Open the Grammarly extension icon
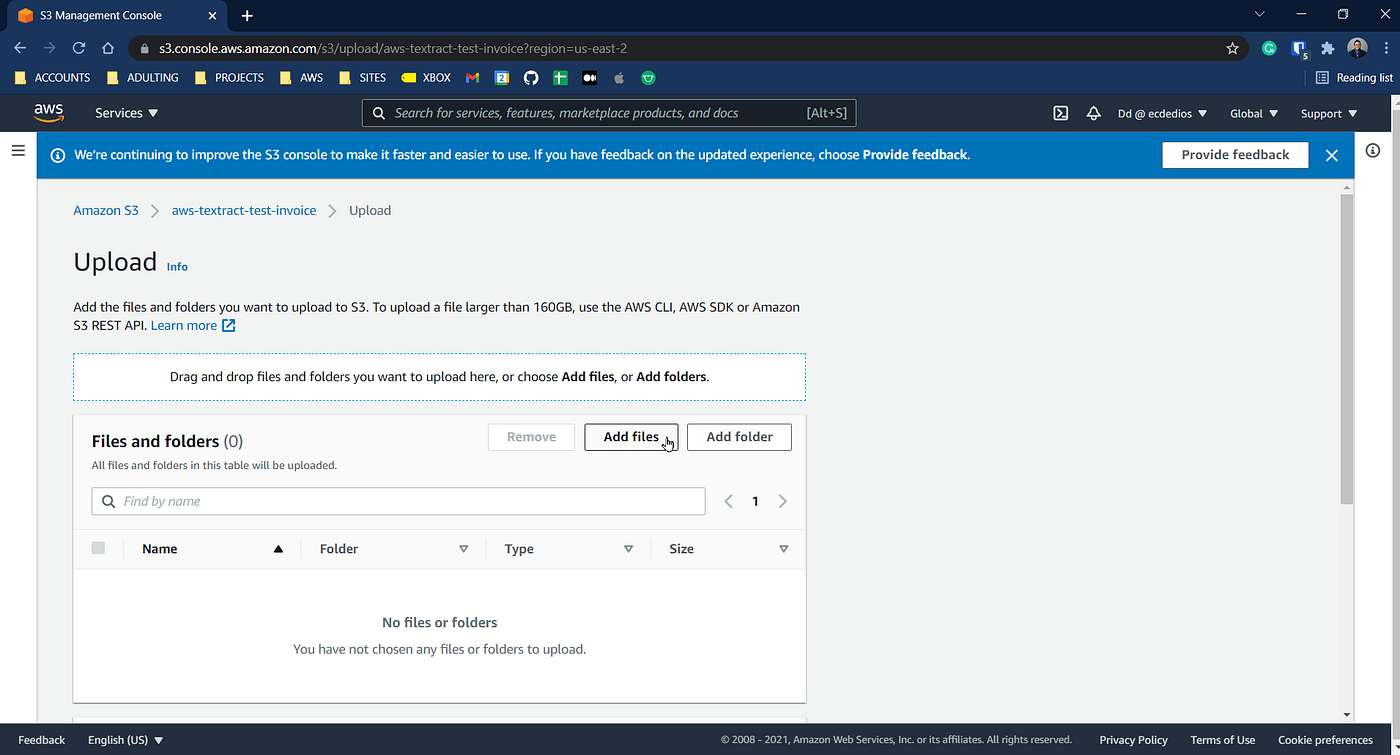 [1269, 48]
